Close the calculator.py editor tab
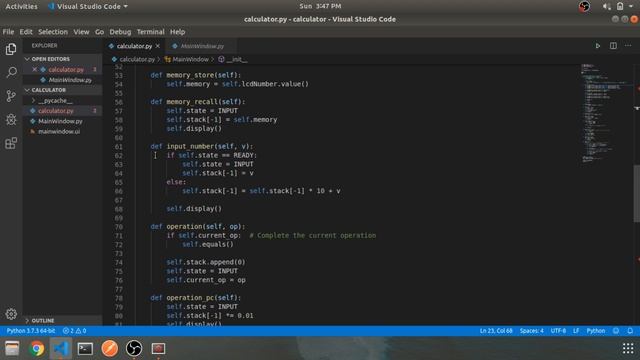The width and height of the screenshot is (640, 360). click(158, 46)
